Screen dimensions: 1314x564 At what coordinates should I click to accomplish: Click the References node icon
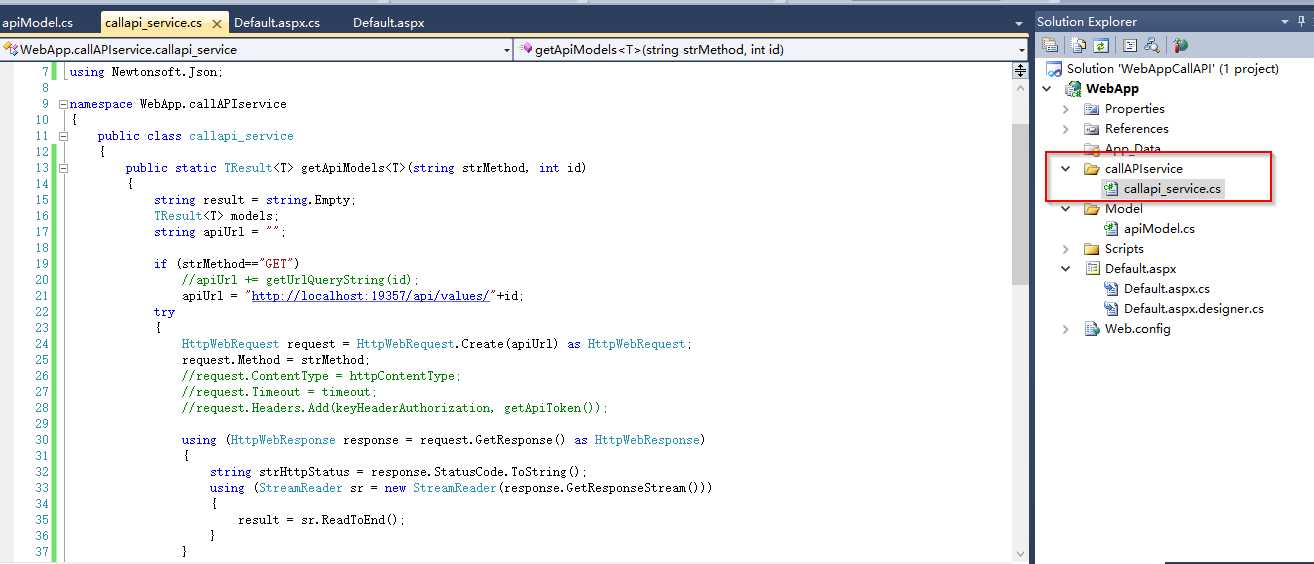[1092, 129]
